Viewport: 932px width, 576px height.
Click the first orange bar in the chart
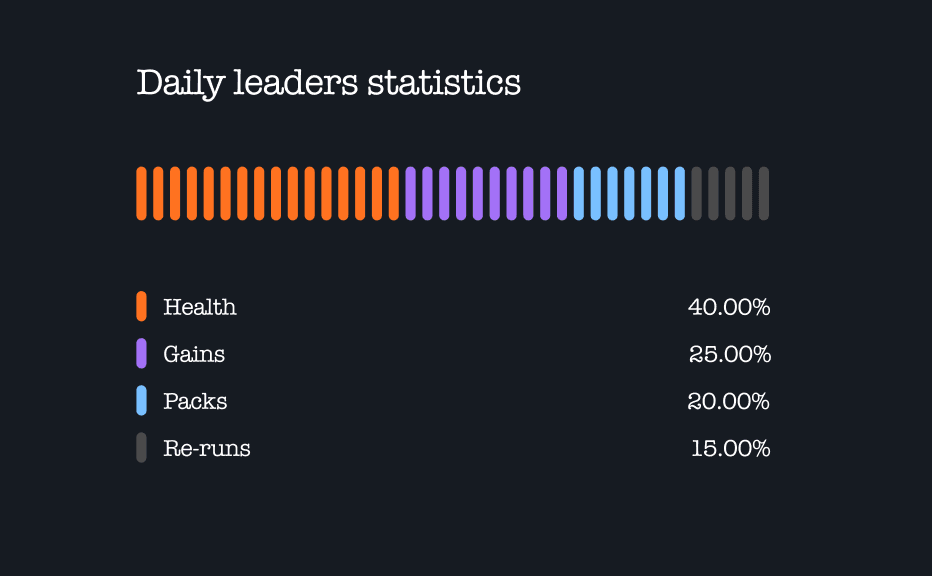[141, 193]
